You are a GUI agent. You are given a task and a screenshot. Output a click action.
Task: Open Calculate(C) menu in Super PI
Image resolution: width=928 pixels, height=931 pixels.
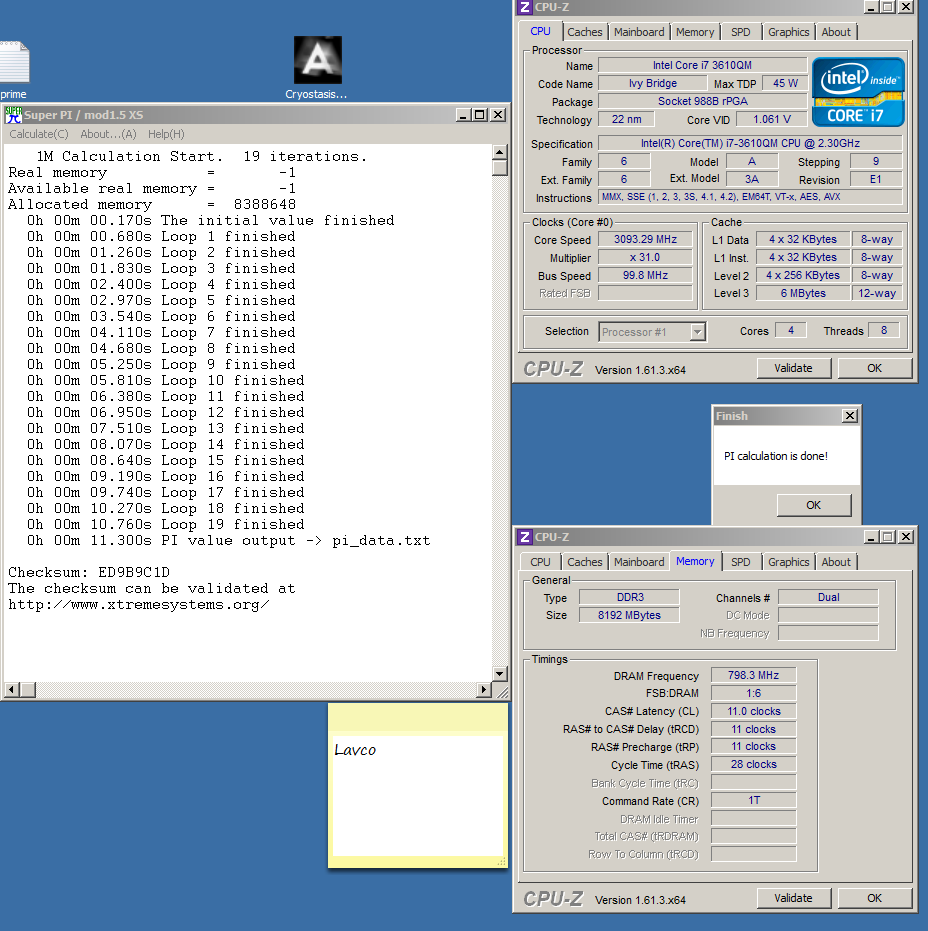pyautogui.click(x=39, y=134)
